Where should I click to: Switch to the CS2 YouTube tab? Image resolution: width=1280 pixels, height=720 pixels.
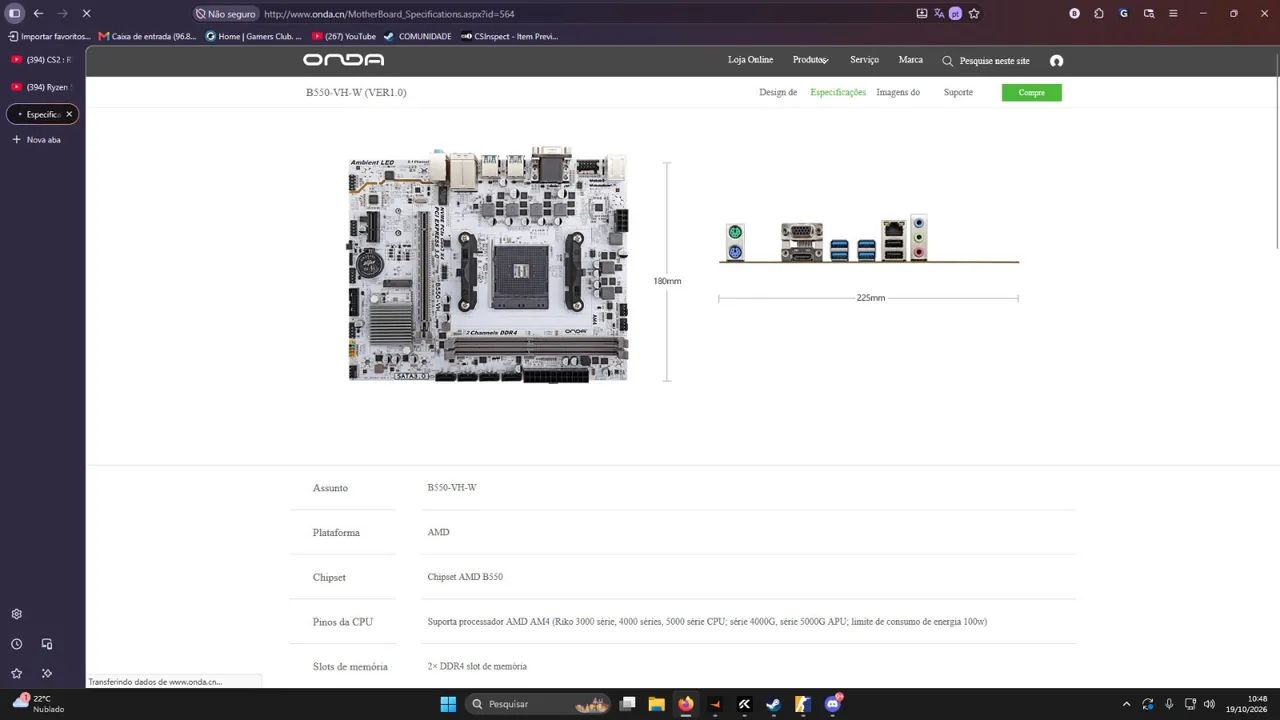pyautogui.click(x=42, y=60)
